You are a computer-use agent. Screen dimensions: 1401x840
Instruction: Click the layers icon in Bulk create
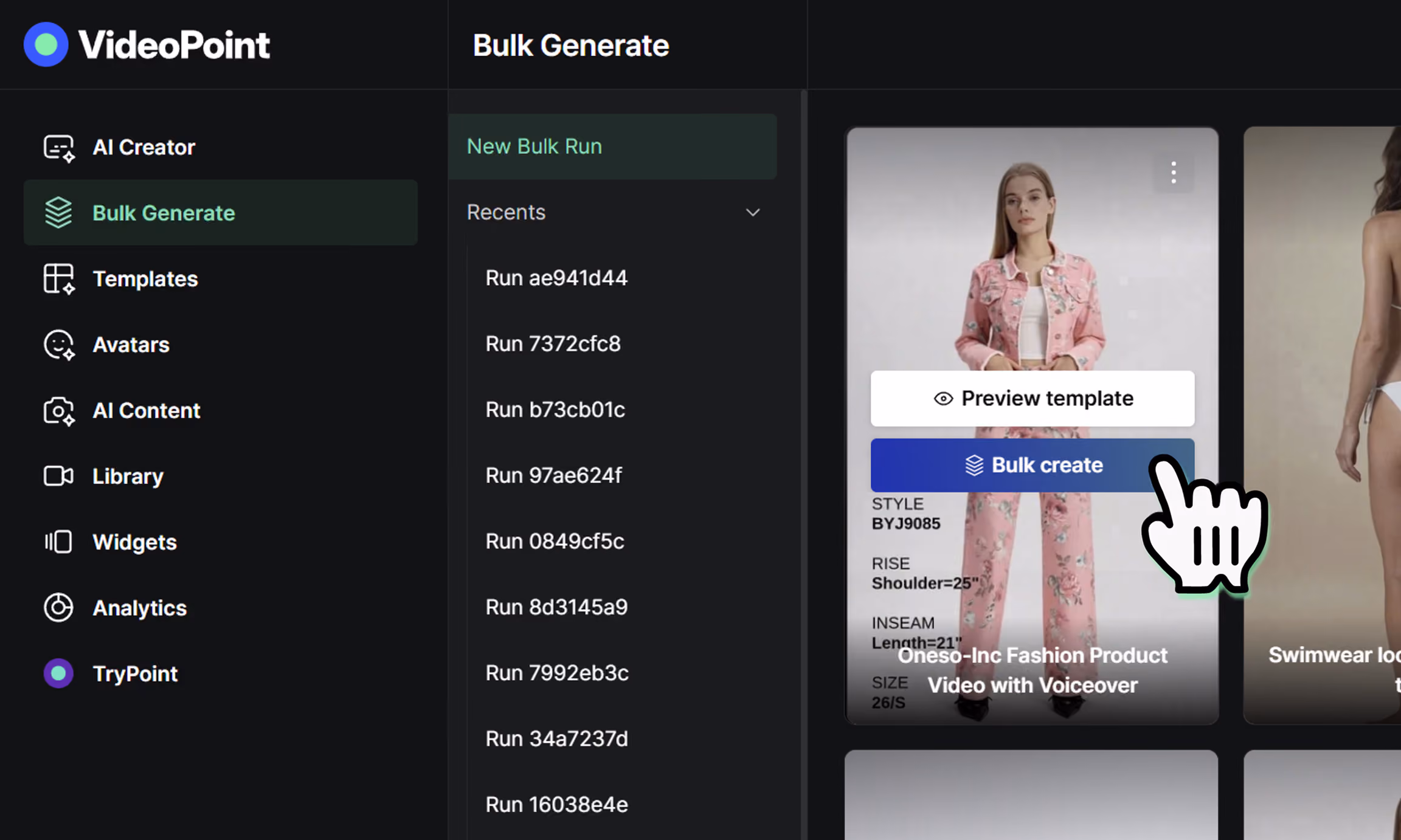point(974,466)
